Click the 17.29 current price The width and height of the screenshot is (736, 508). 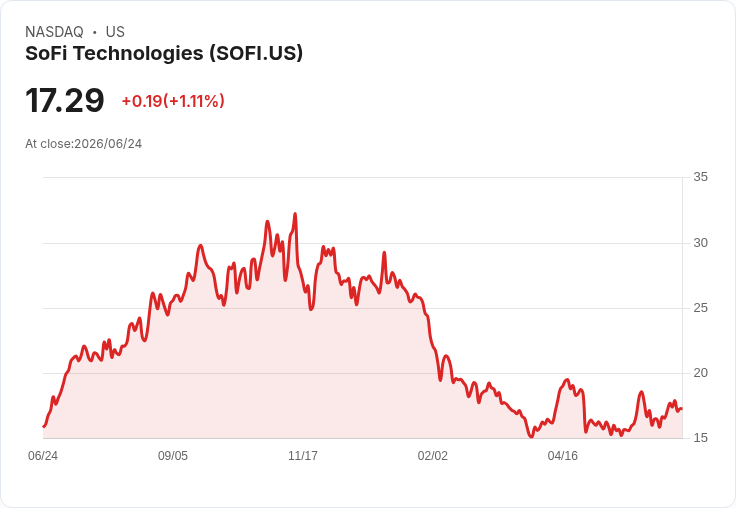[65, 100]
